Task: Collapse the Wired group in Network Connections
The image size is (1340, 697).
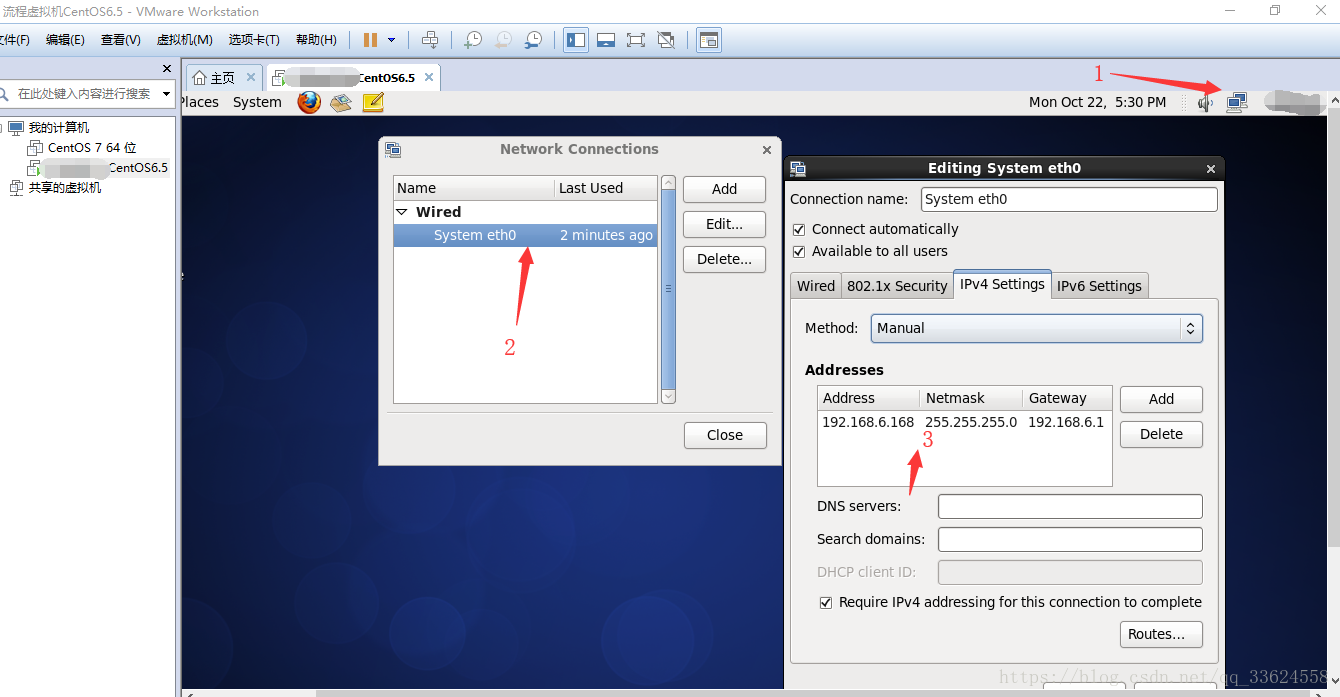Action: point(402,212)
